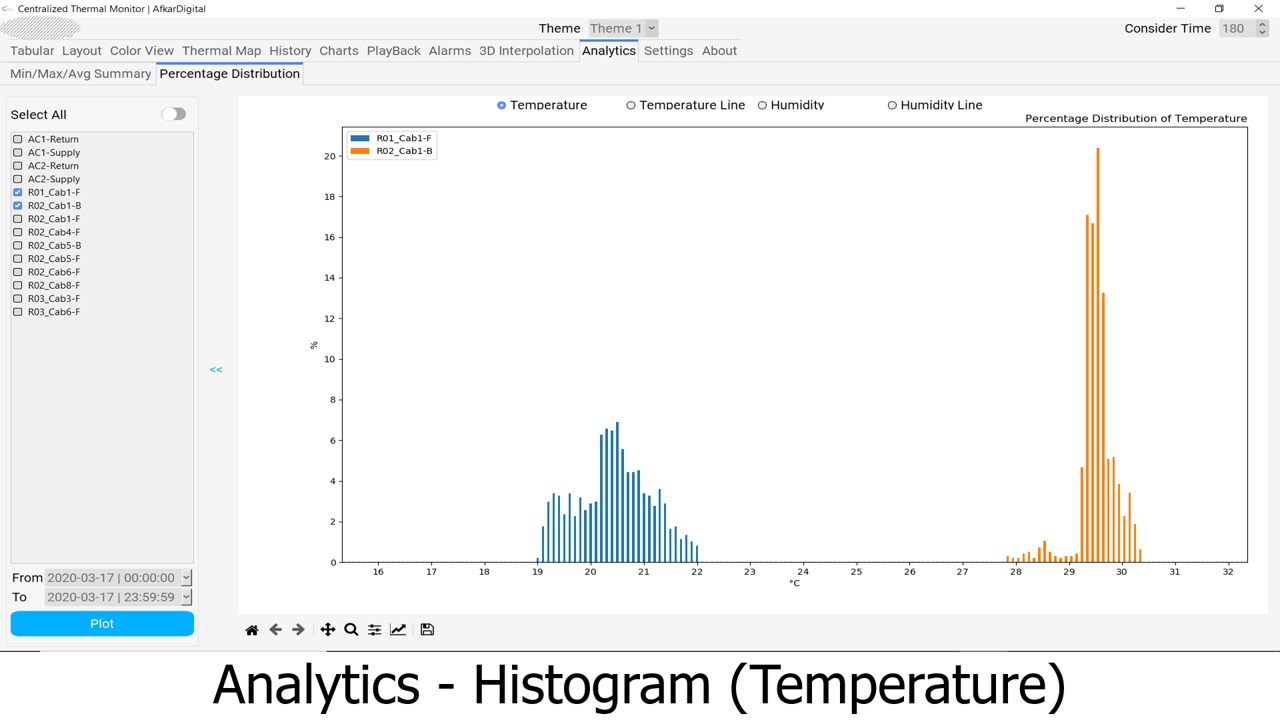Select the Humidity Line radio button
The image size is (1280, 720).
pos(892,105)
